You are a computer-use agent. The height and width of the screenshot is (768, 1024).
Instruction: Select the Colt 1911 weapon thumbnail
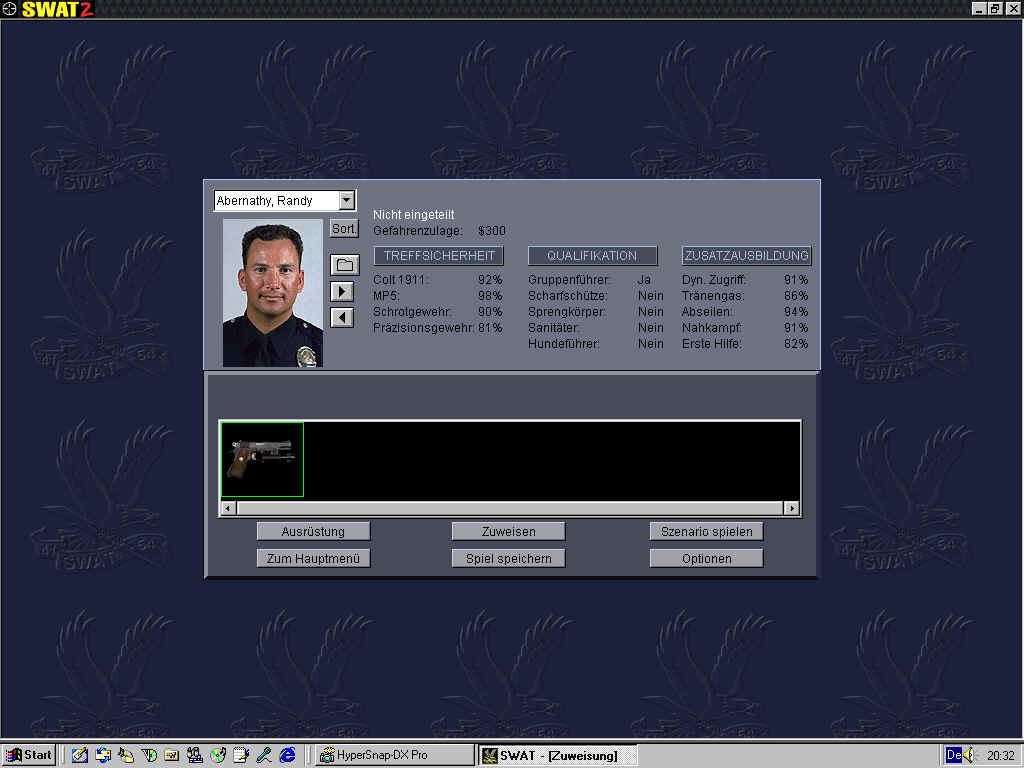click(261, 460)
